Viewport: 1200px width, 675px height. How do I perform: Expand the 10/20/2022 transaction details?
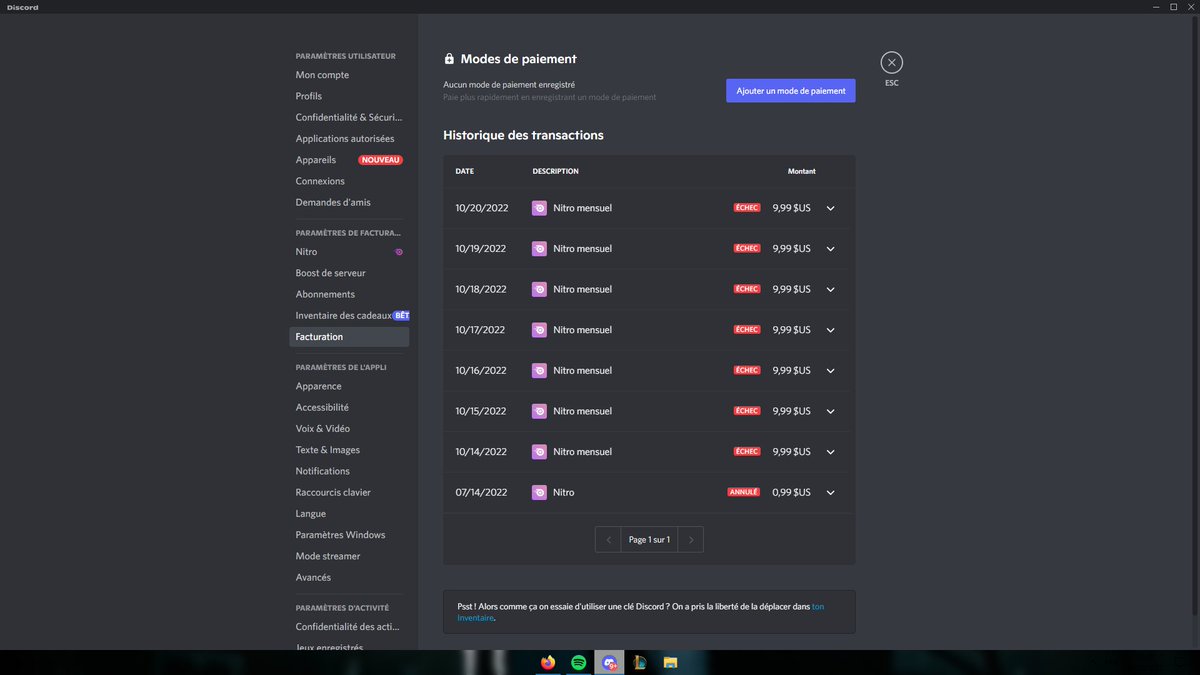click(x=830, y=208)
